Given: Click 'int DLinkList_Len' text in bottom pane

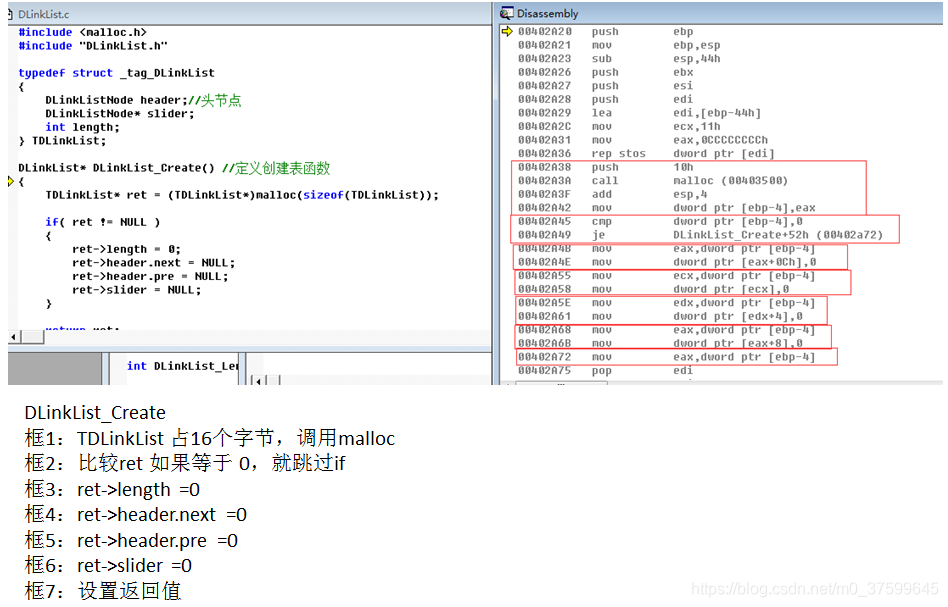Looking at the screenshot, I should pyautogui.click(x=183, y=366).
